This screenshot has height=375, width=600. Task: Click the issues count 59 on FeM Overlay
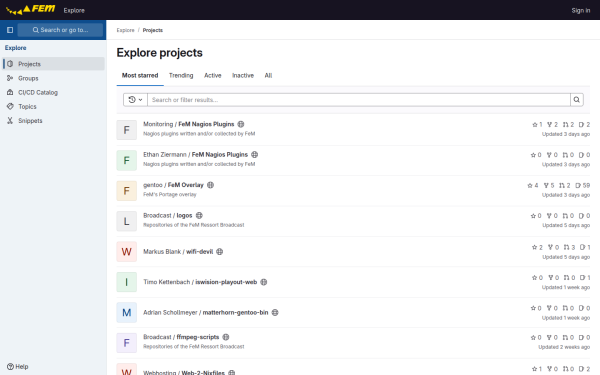click(582, 185)
